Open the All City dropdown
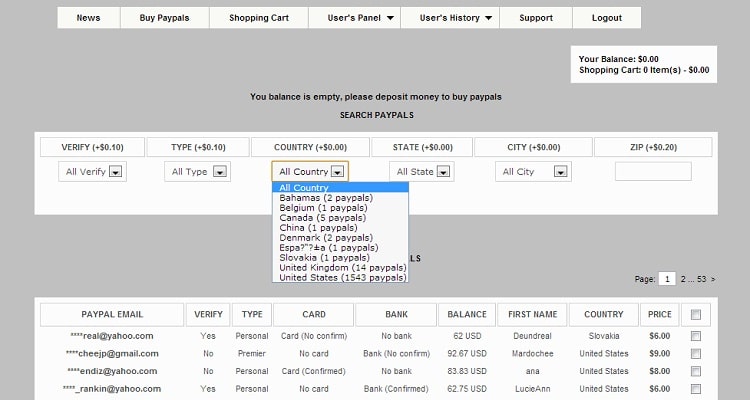 (x=533, y=171)
